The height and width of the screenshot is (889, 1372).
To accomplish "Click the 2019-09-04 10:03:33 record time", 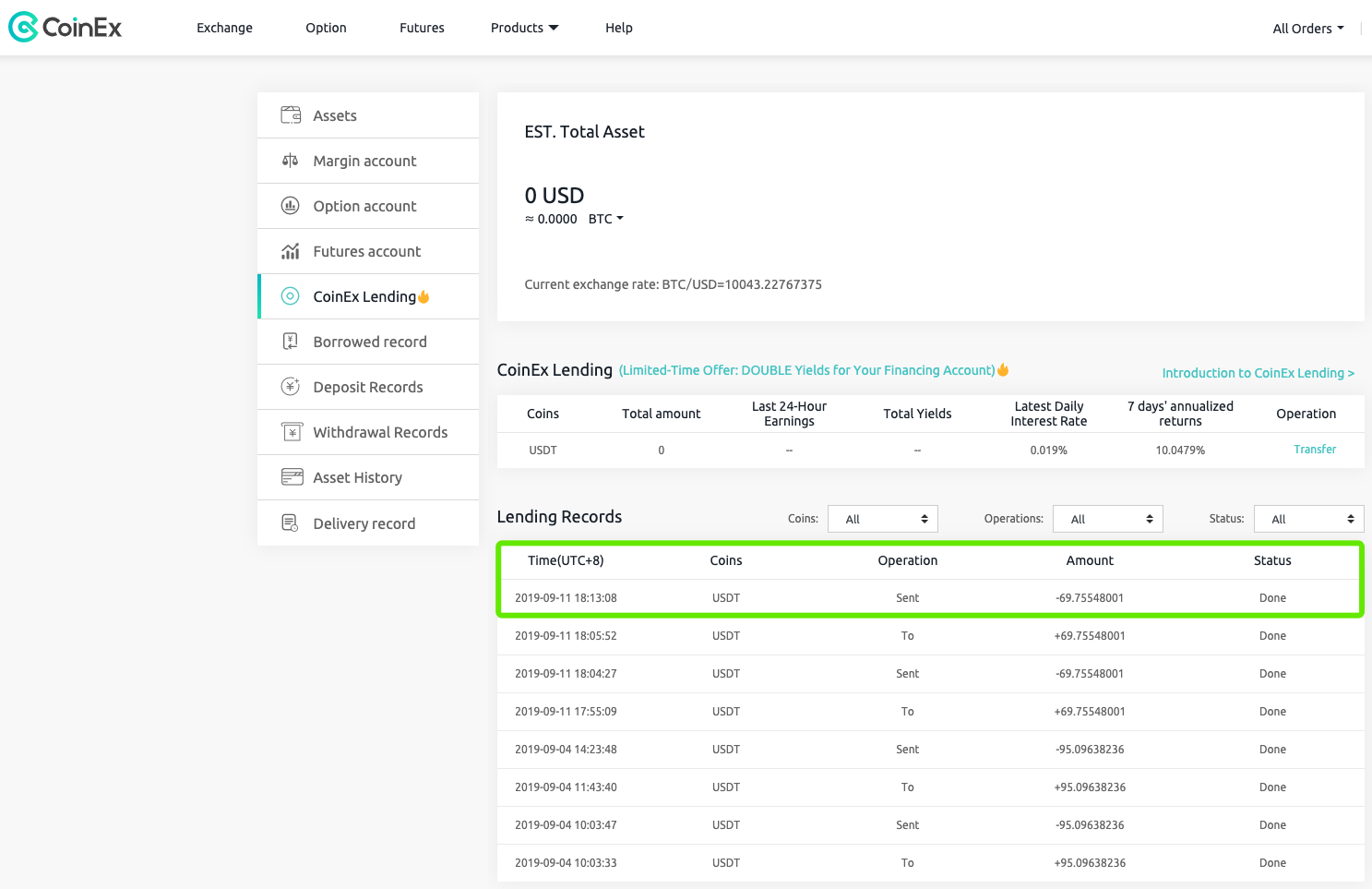I will [566, 863].
